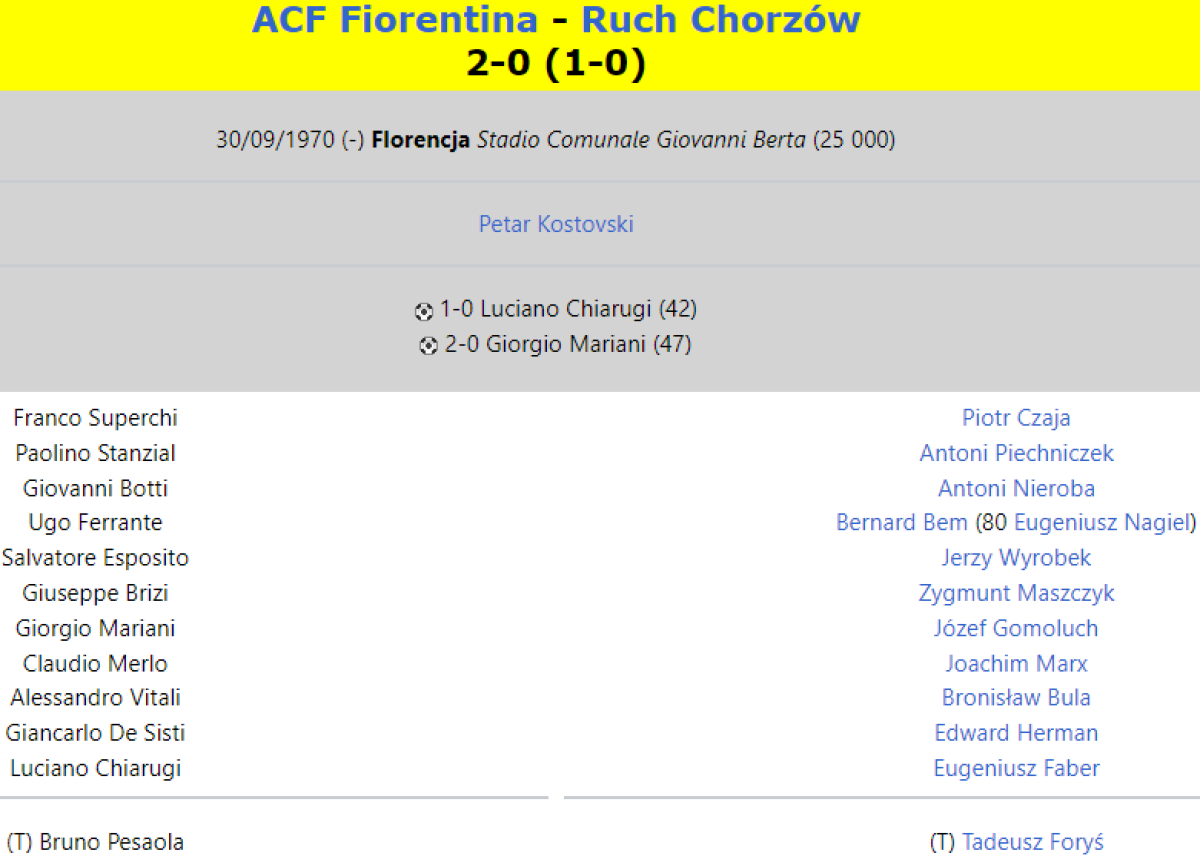Go to Edward Herman's profile
The width and height of the screenshot is (1200, 856).
1016,732
